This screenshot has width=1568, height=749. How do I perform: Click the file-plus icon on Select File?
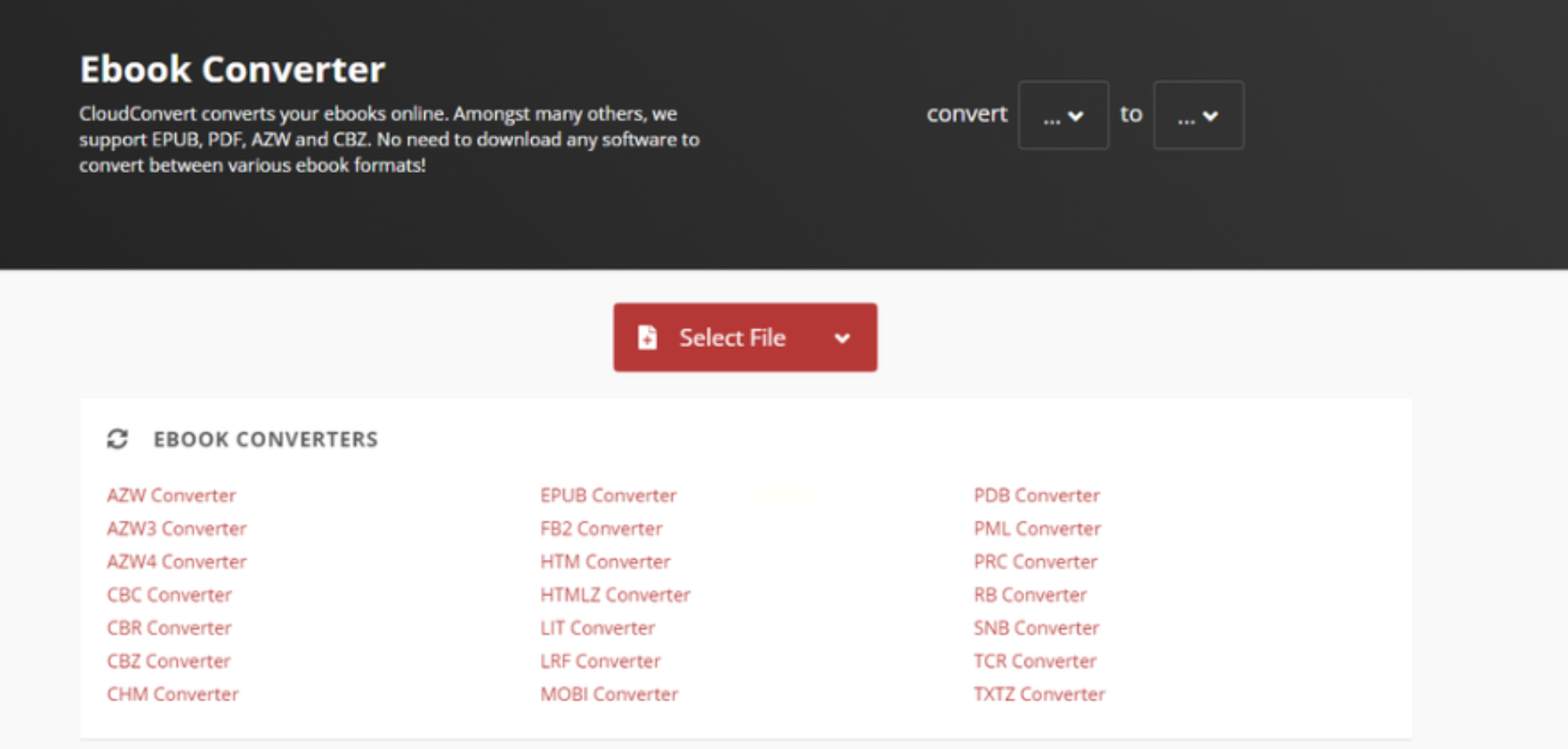(x=647, y=337)
